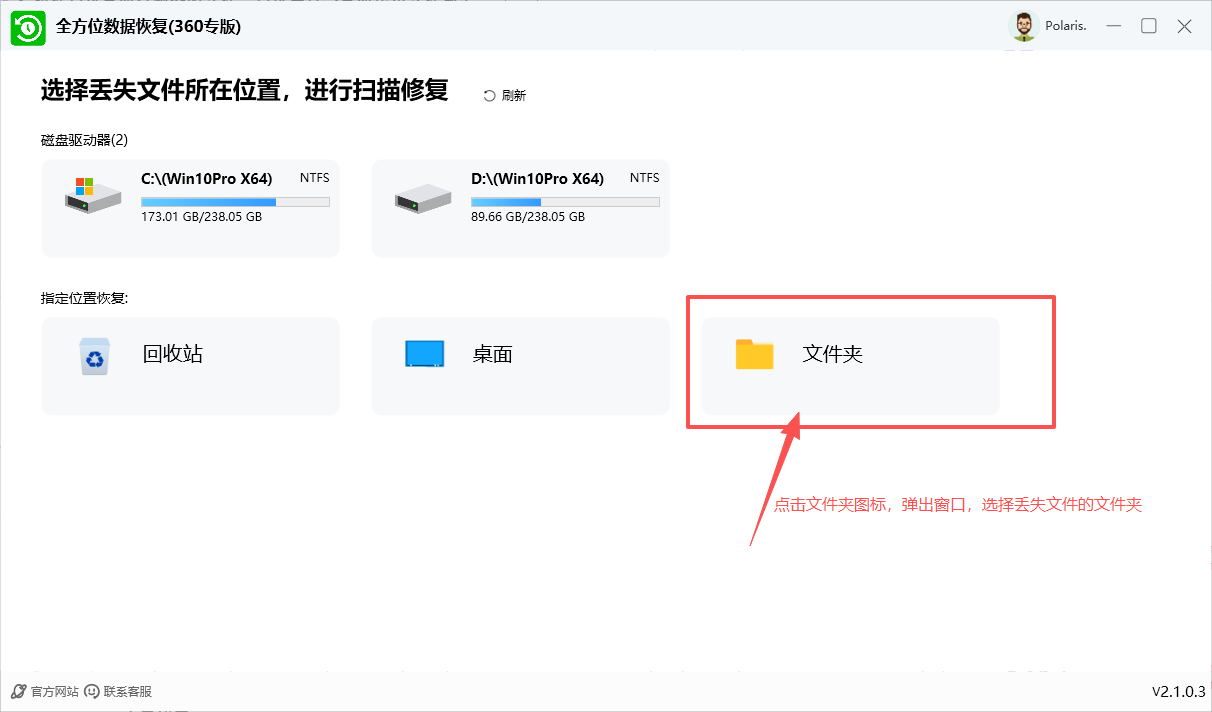This screenshot has width=1212, height=712.
Task: Select the D: drive disk icon
Action: pyautogui.click(x=421, y=195)
